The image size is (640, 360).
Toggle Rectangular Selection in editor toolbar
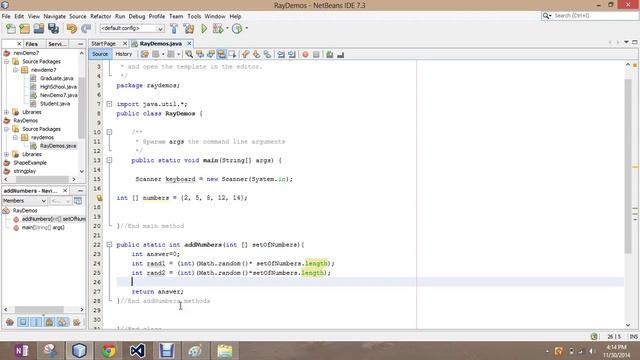pyautogui.click(x=233, y=54)
